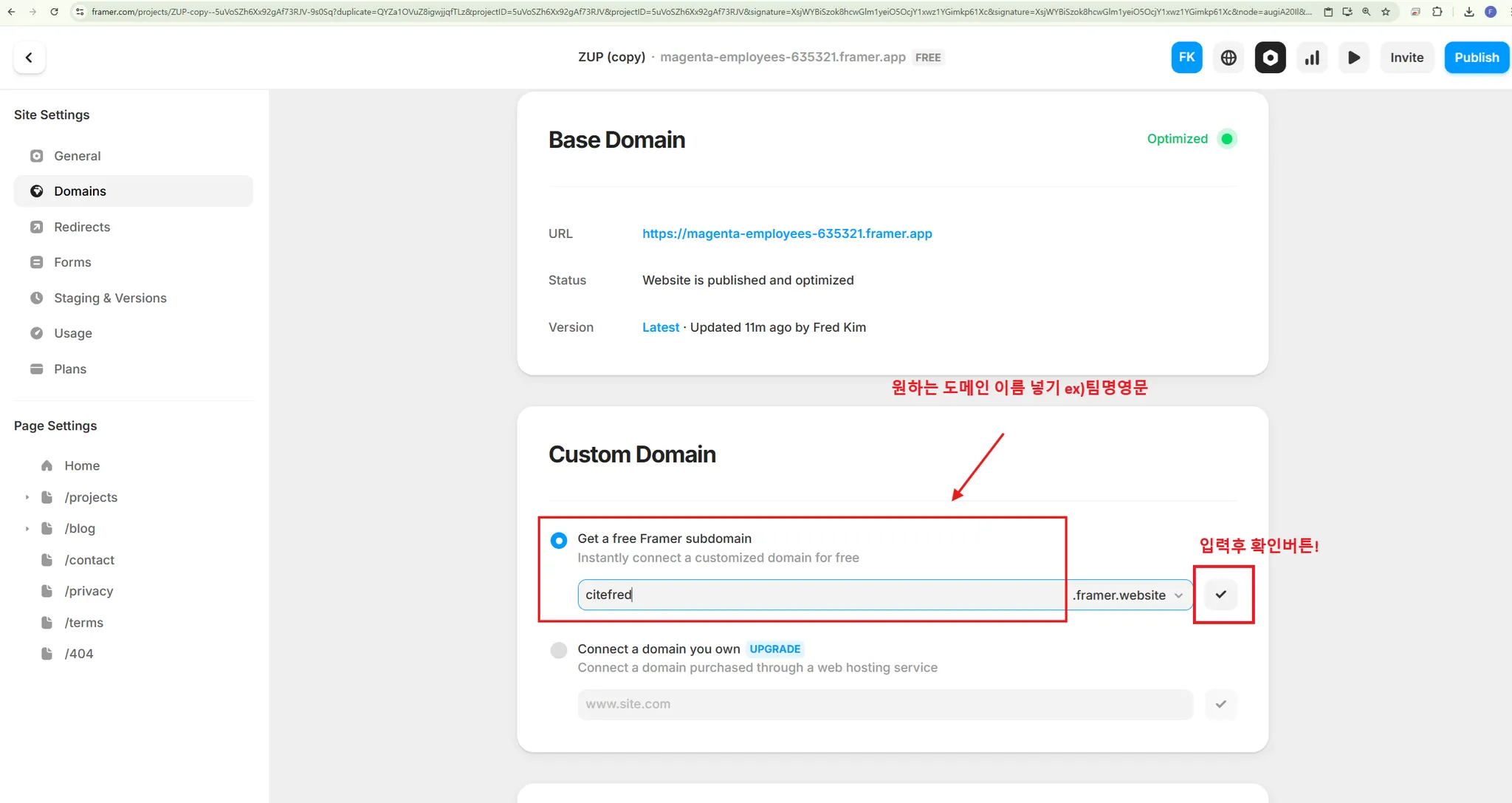Image resolution: width=1512 pixels, height=803 pixels.
Task: Go to Staging & Versions settings
Action: 110,298
